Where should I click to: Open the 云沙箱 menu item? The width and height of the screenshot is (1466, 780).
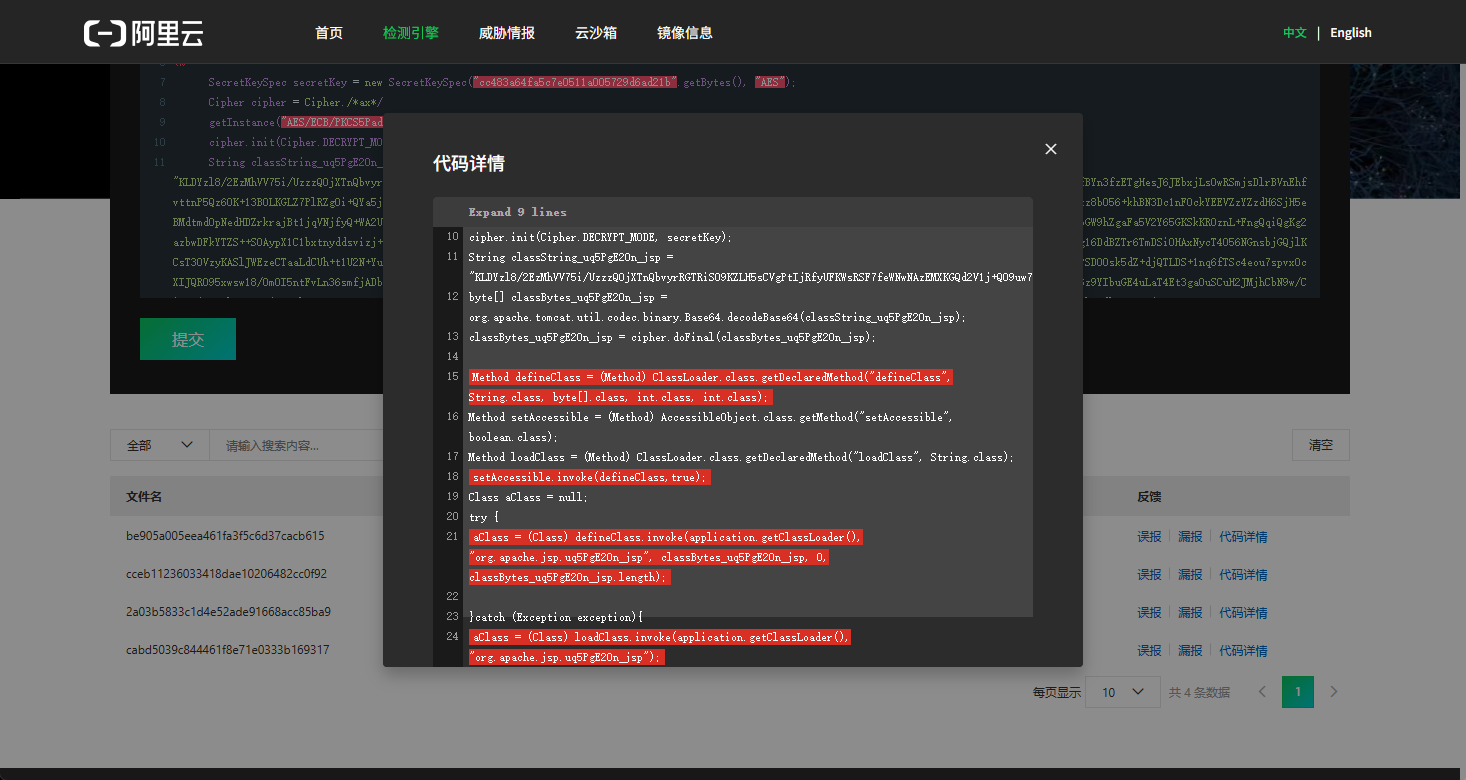click(x=596, y=33)
